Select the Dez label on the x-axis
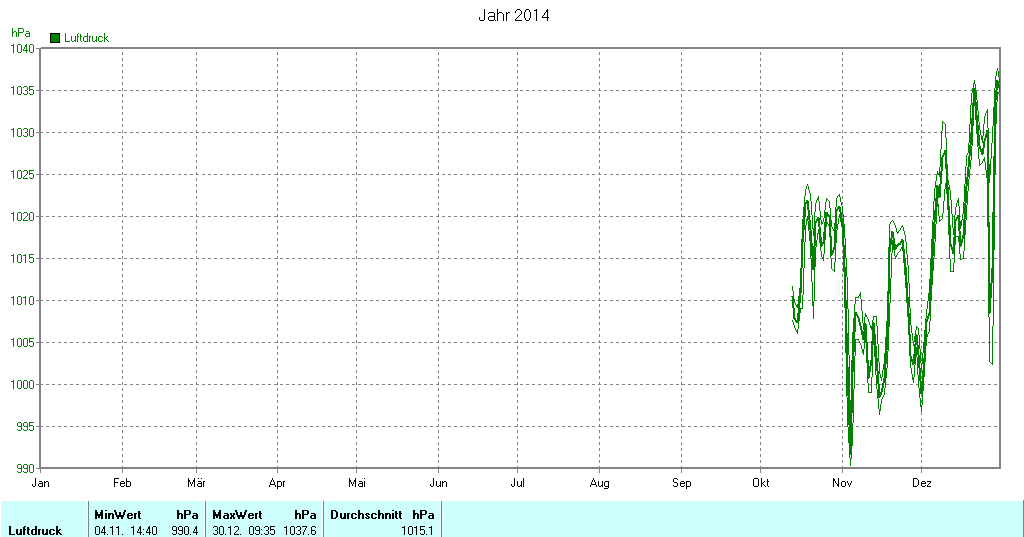Screen dimensions: 1024x537 [x=922, y=483]
